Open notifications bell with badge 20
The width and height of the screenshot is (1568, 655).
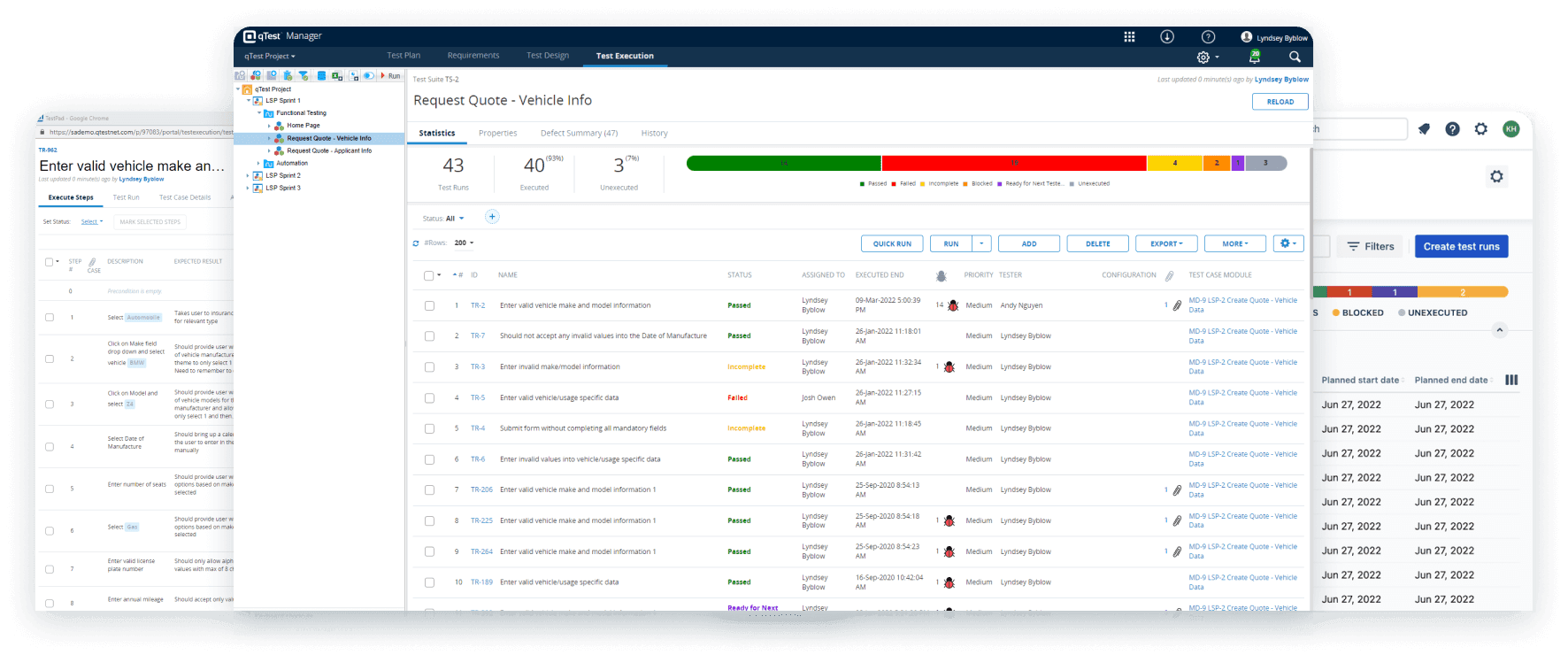pyautogui.click(x=1254, y=57)
